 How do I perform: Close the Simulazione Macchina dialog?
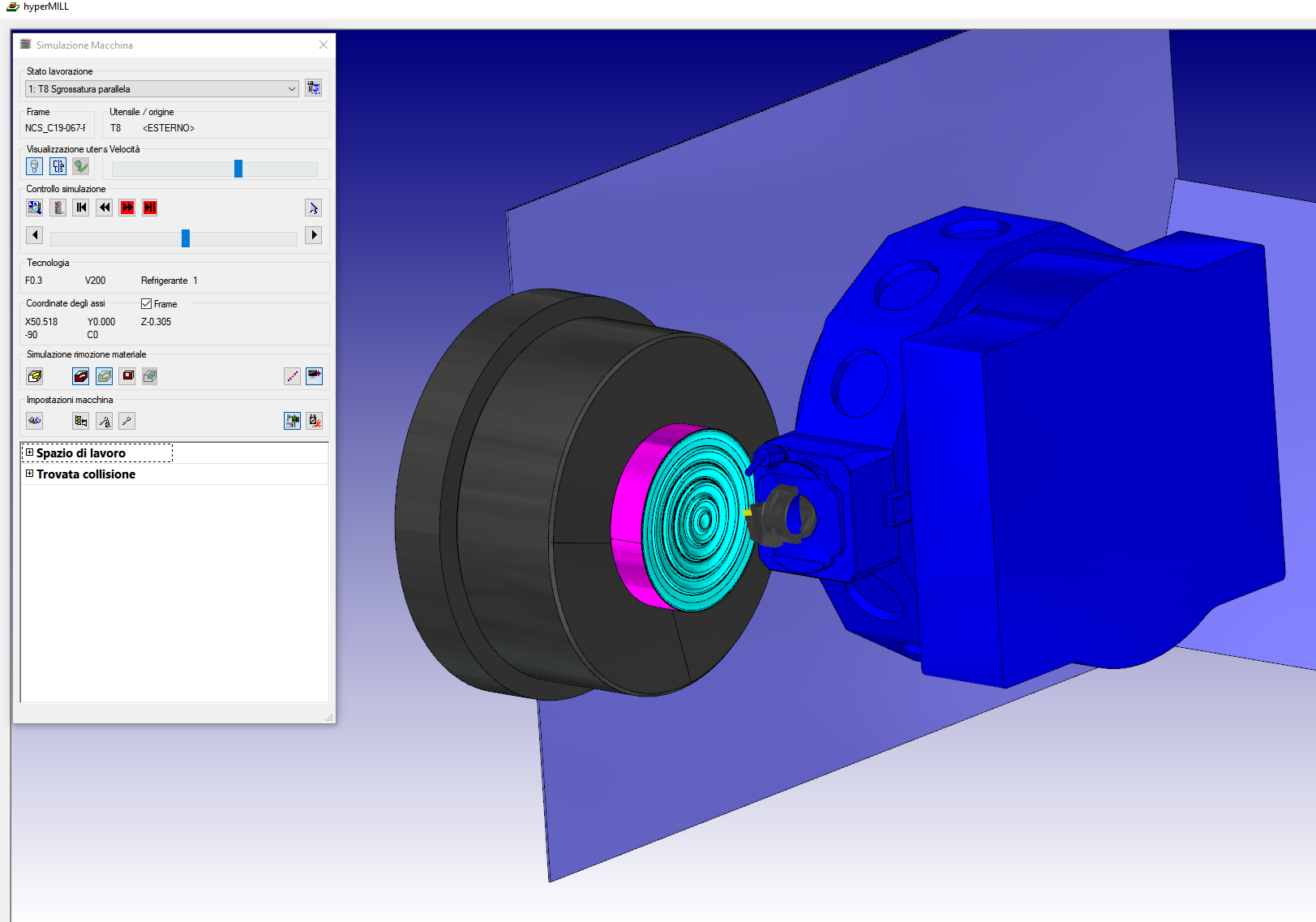click(x=324, y=45)
